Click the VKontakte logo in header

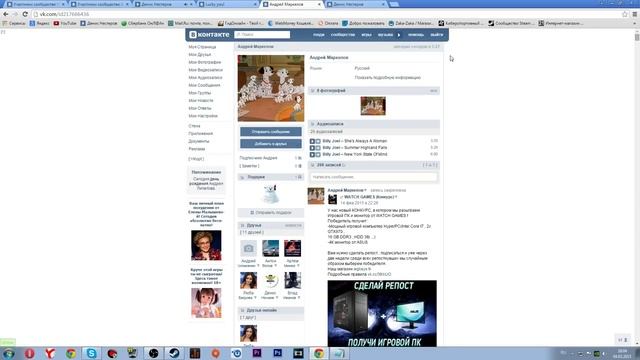[209, 35]
